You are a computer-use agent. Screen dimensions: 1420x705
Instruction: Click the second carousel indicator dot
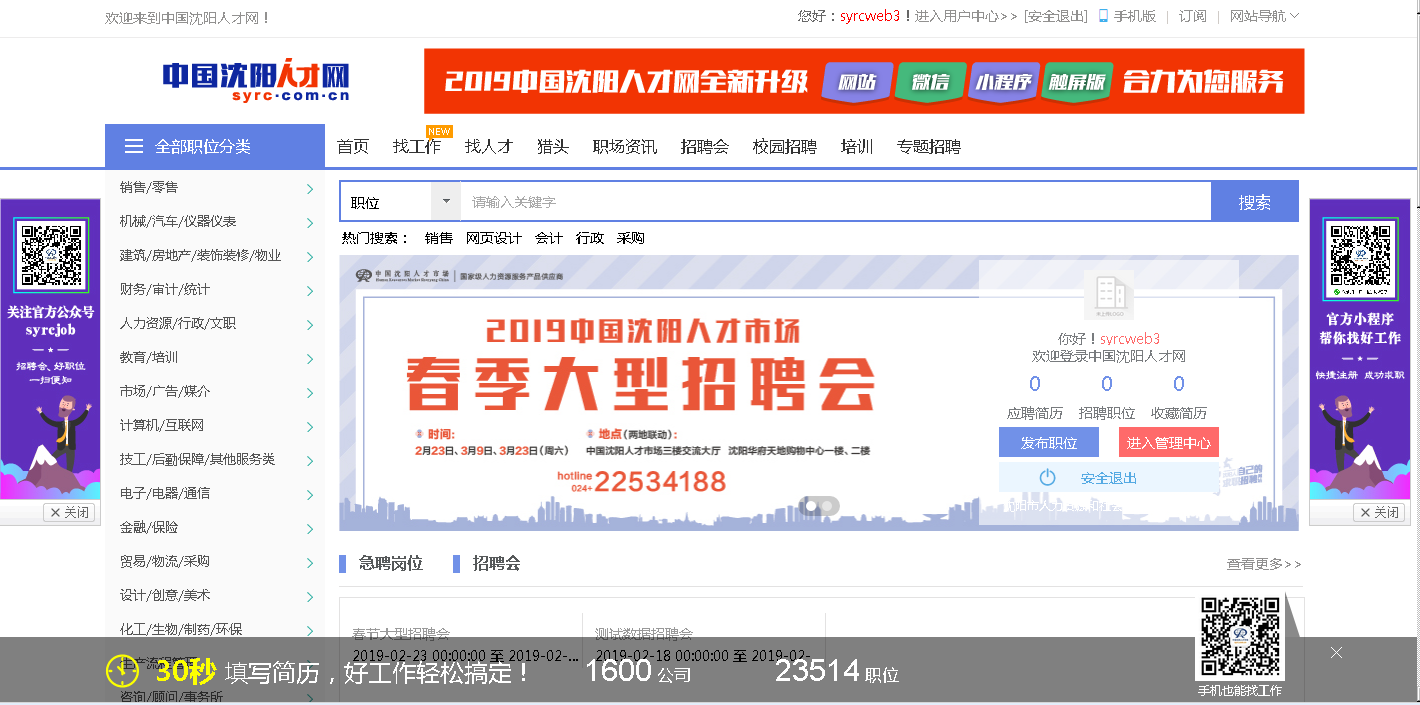[829, 506]
